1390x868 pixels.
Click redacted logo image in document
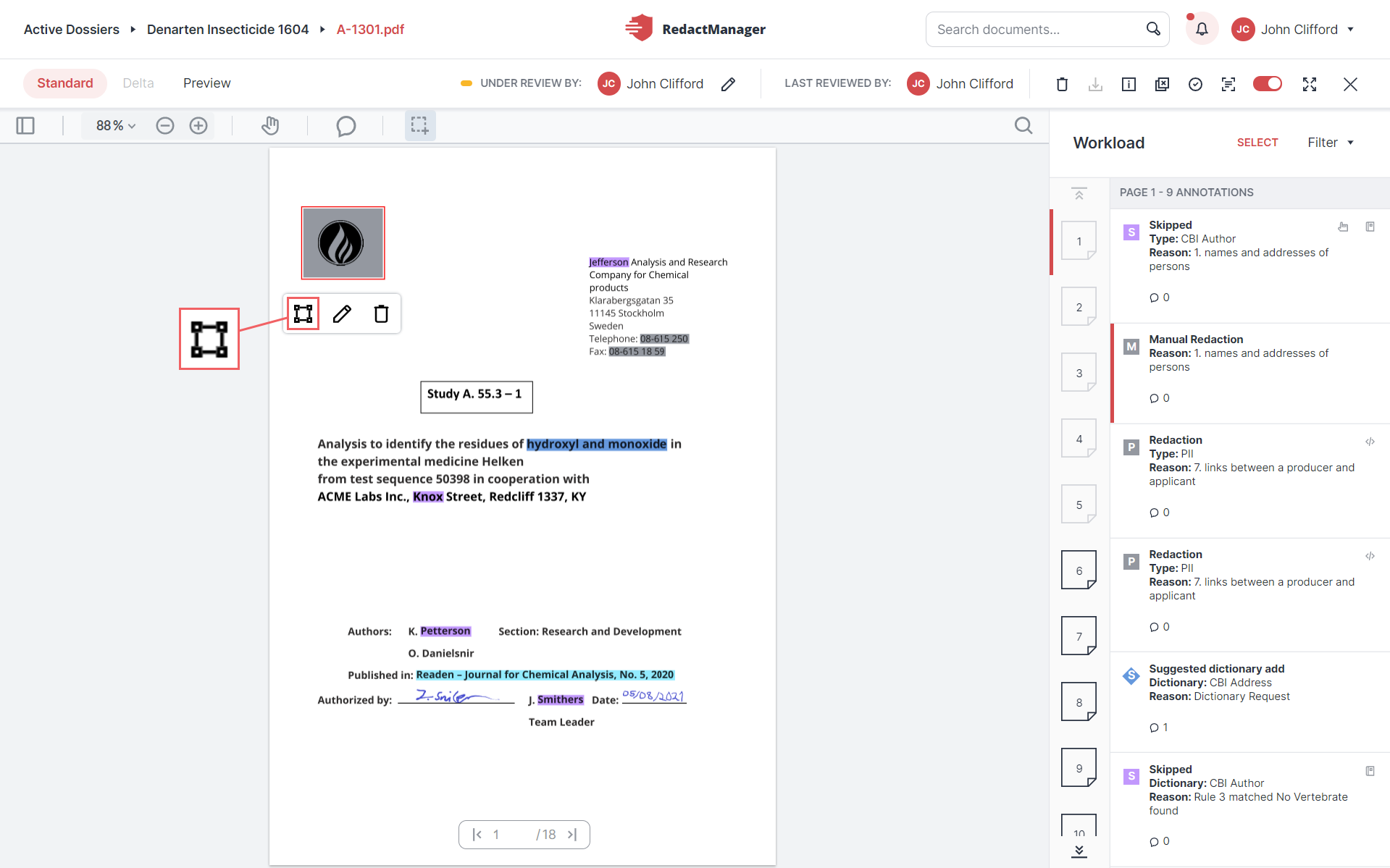pos(343,243)
